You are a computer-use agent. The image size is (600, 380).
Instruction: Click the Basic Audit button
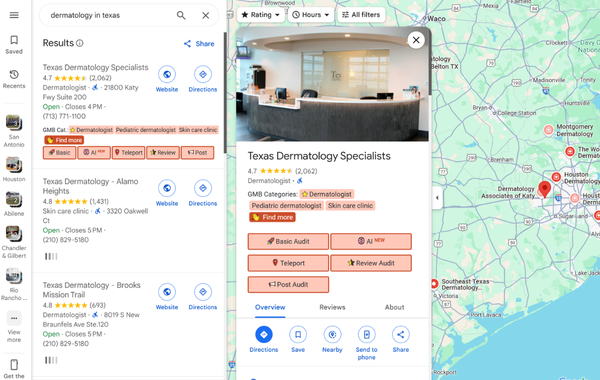[288, 241]
